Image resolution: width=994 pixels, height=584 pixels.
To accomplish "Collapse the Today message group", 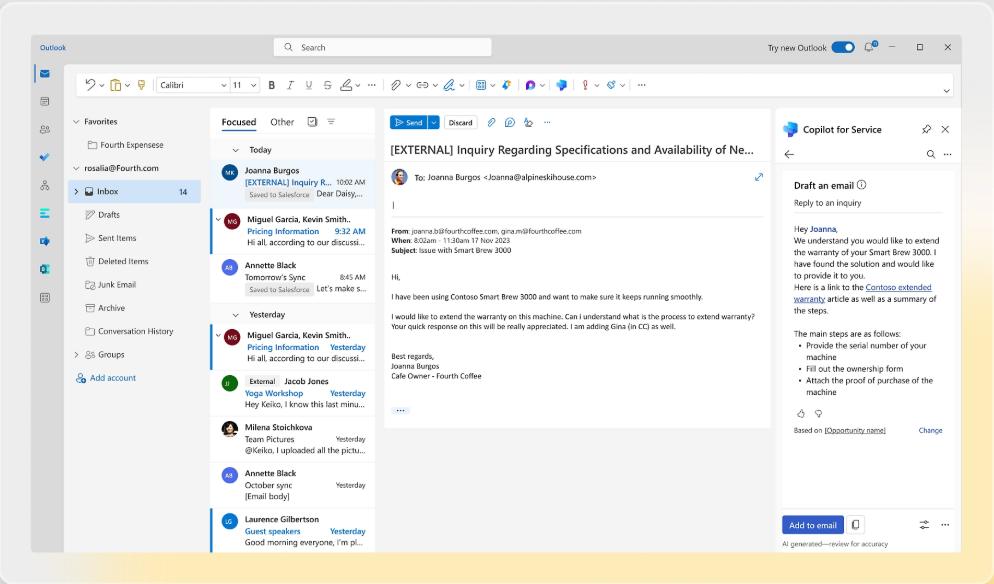I will pyautogui.click(x=236, y=150).
